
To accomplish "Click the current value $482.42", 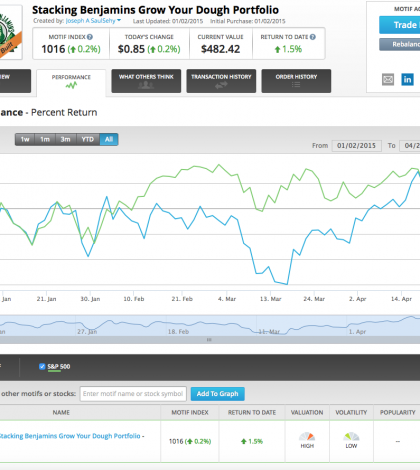I will point(220,49).
